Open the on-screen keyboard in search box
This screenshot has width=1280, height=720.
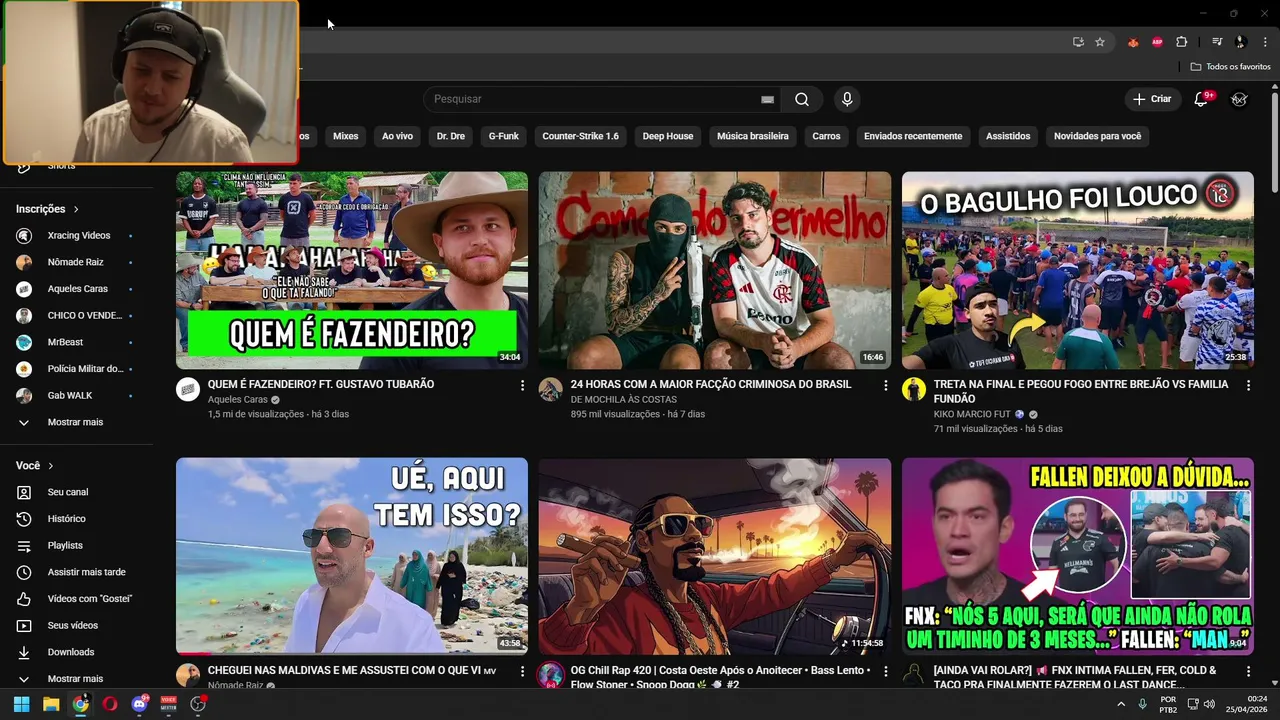[x=767, y=99]
